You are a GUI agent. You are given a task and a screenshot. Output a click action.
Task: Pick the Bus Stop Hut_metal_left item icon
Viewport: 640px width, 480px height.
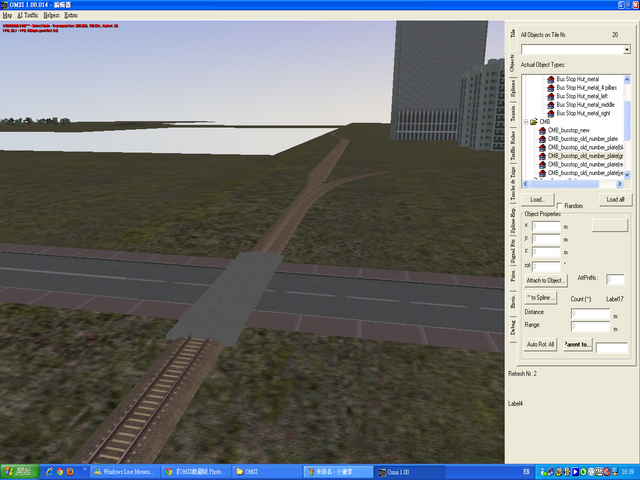[x=550, y=96]
